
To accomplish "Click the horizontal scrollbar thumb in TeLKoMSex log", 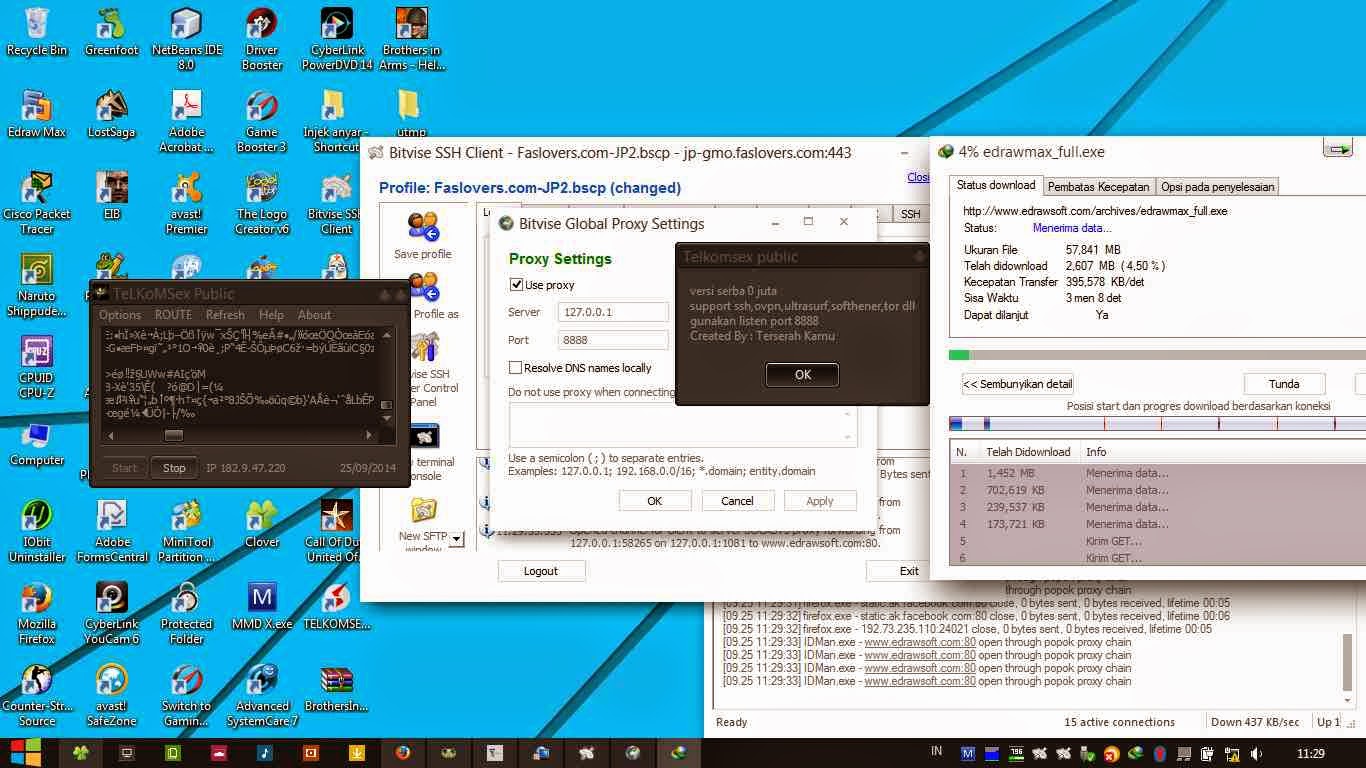I will [174, 435].
